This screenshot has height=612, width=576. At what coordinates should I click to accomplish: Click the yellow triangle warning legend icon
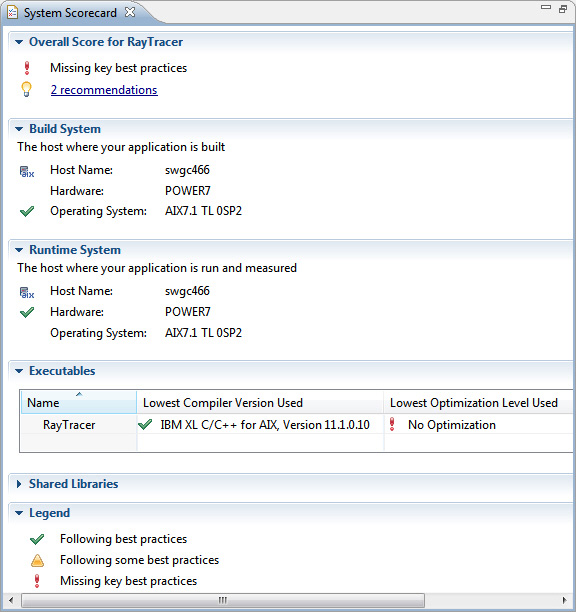coord(37,560)
